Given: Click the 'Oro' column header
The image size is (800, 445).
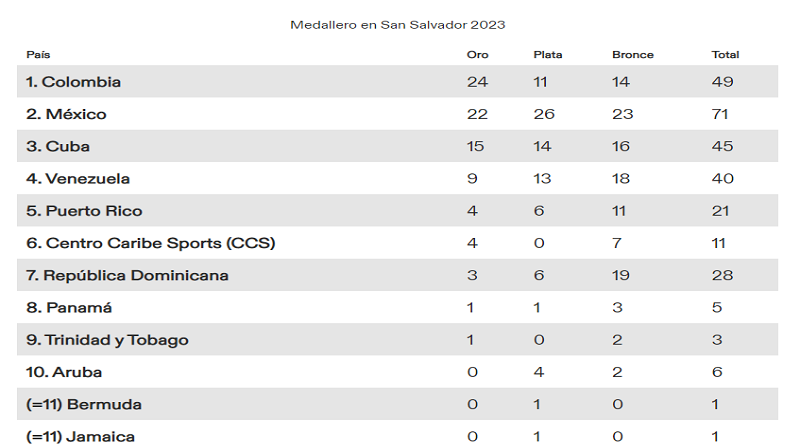Looking at the screenshot, I should [477, 54].
